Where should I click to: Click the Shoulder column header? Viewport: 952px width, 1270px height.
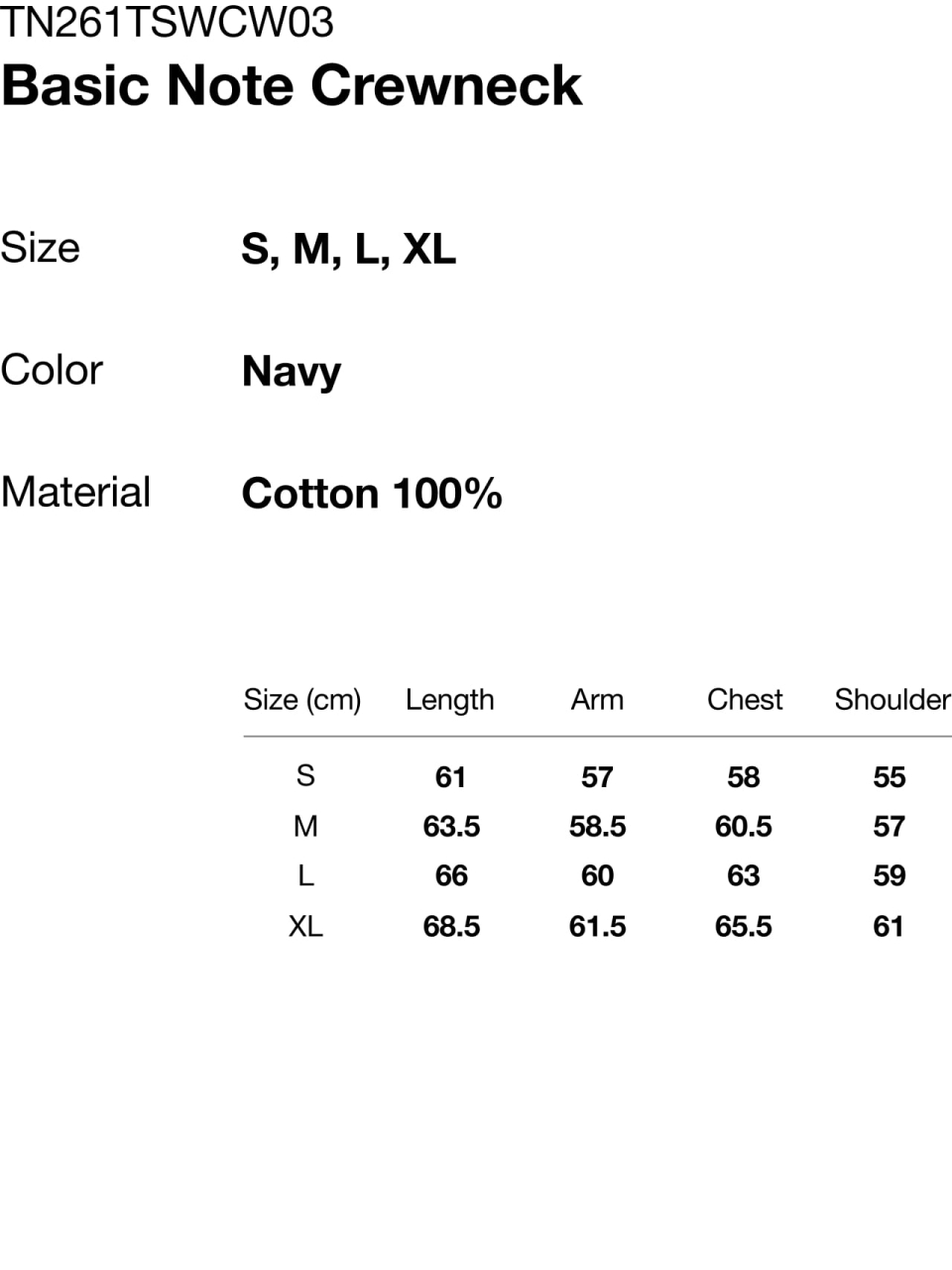click(x=892, y=700)
